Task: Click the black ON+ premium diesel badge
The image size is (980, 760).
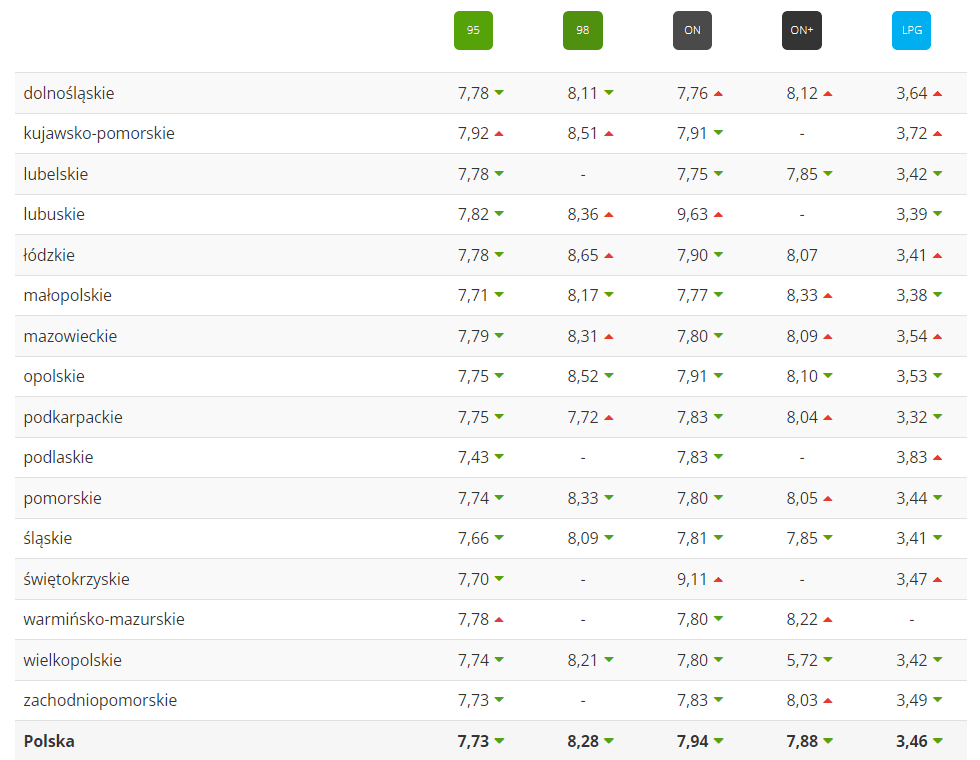Action: point(802,30)
